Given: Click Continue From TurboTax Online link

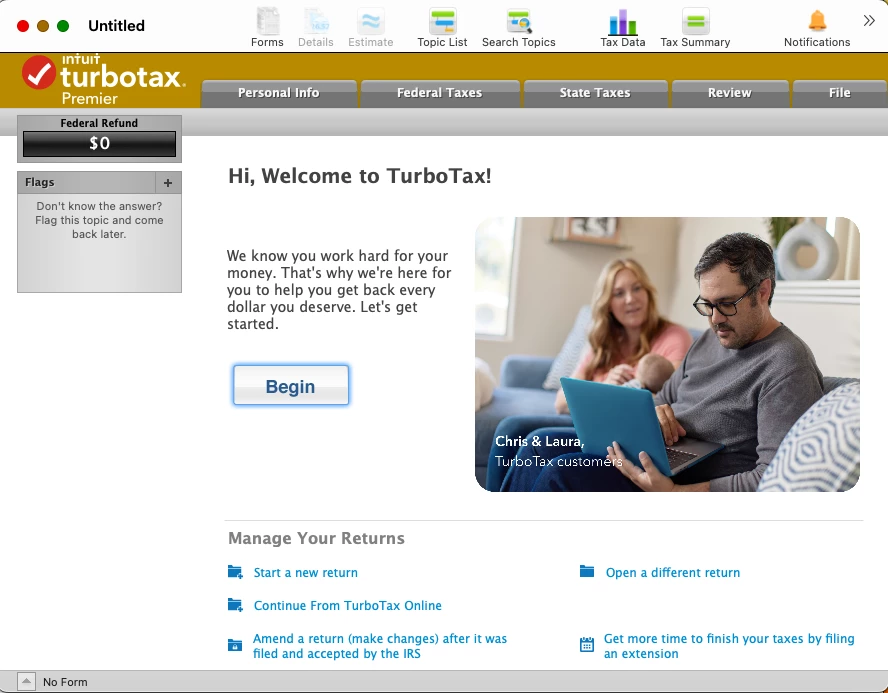Looking at the screenshot, I should pos(348,605).
